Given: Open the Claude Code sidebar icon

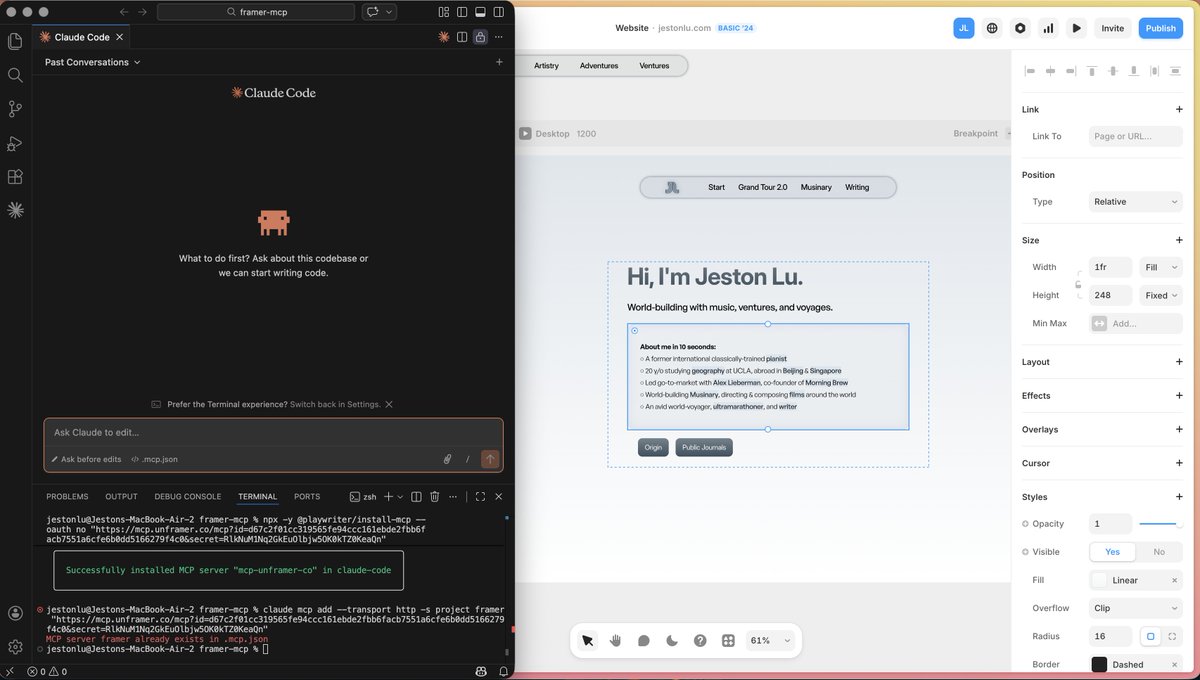Looking at the screenshot, I should [x=15, y=210].
